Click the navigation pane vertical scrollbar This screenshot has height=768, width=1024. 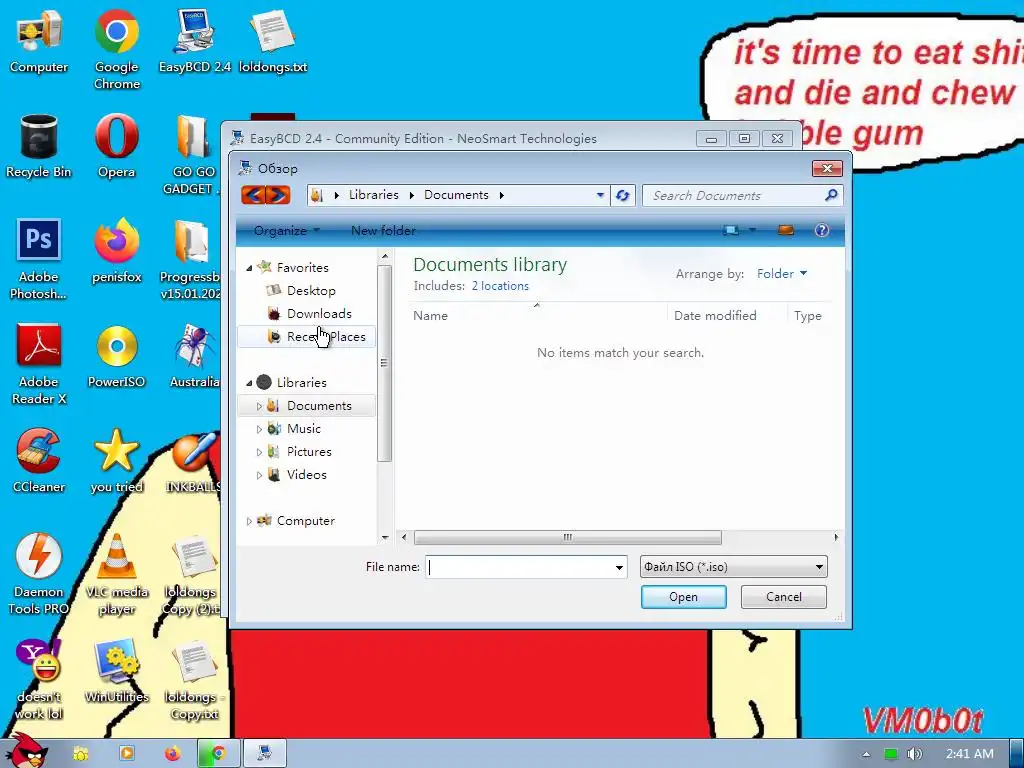384,363
